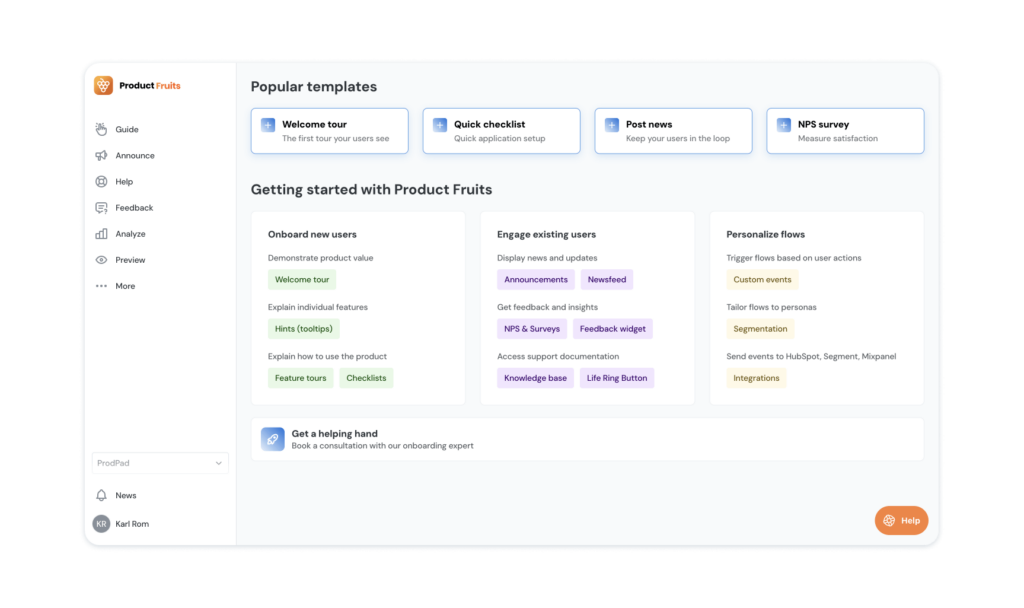Open the ProdPad workspace dropdown
Image resolution: width=1024 pixels, height=608 pixels.
pos(160,463)
